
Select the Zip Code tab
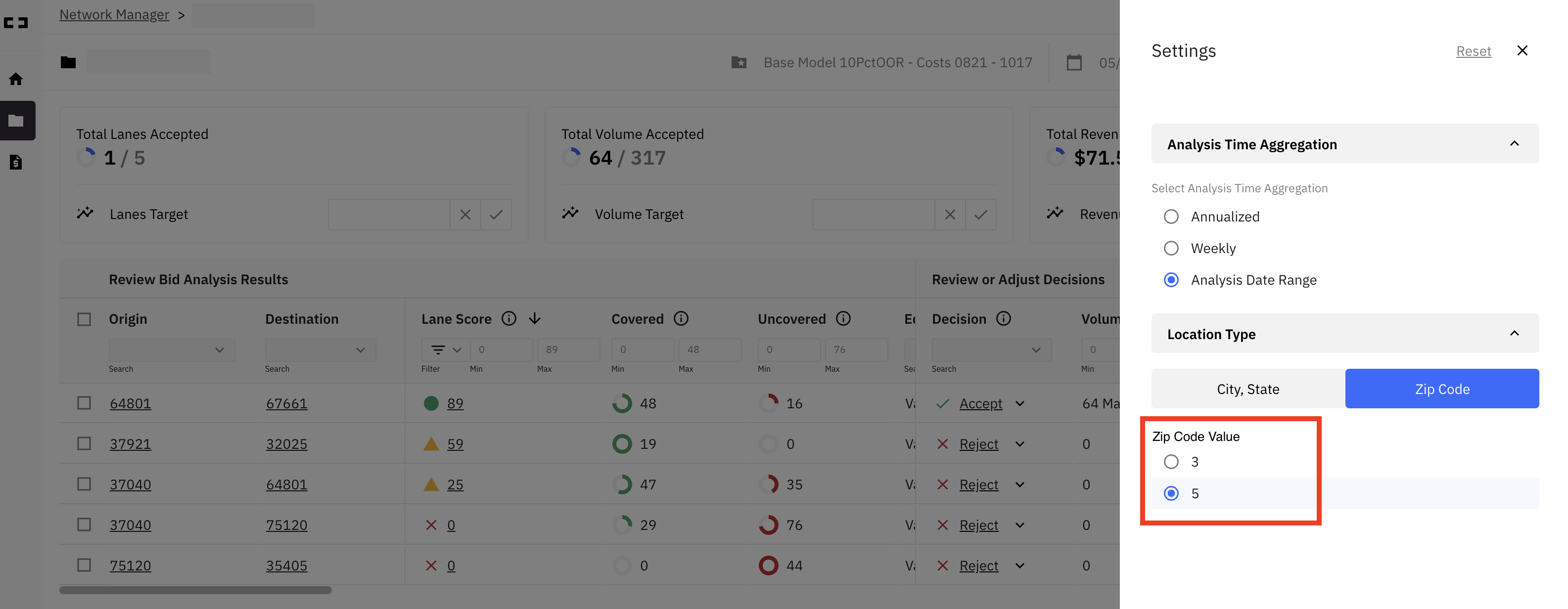click(x=1441, y=389)
